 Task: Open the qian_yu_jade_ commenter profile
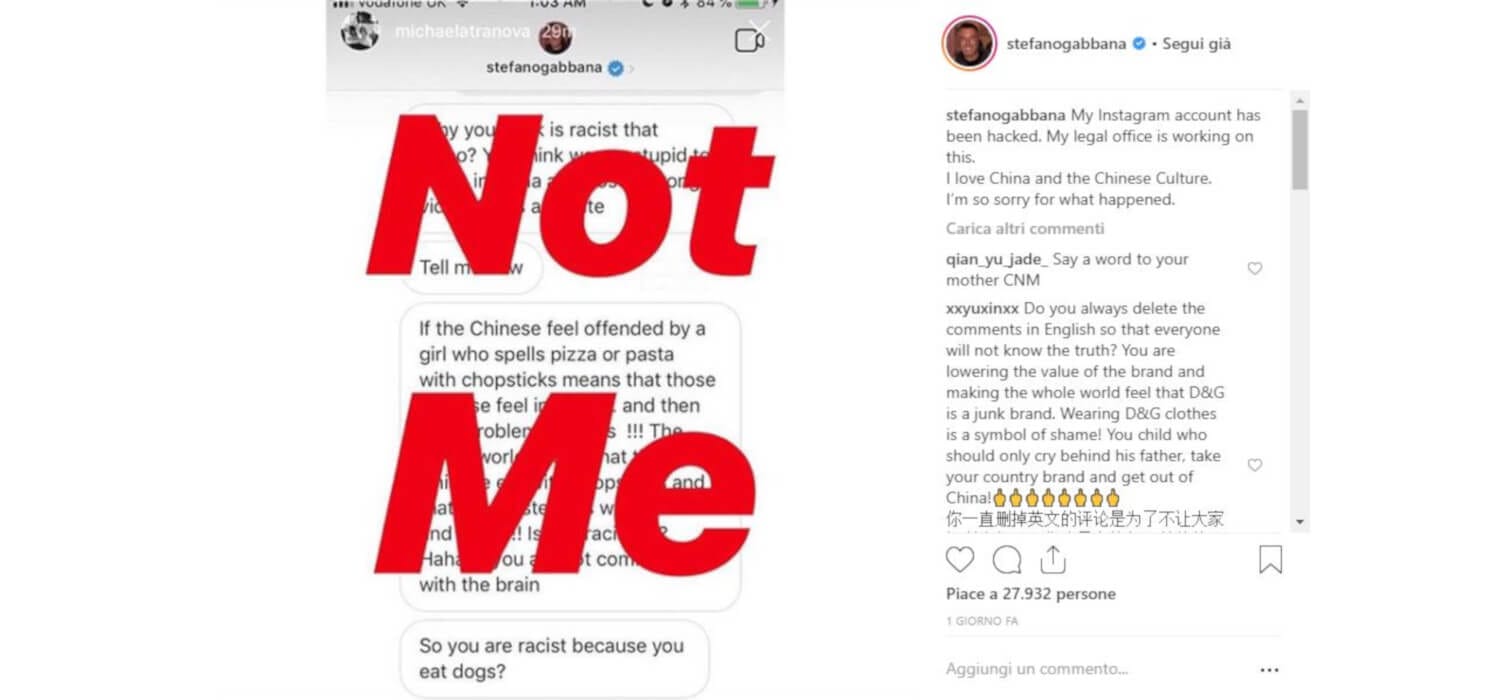coord(996,259)
